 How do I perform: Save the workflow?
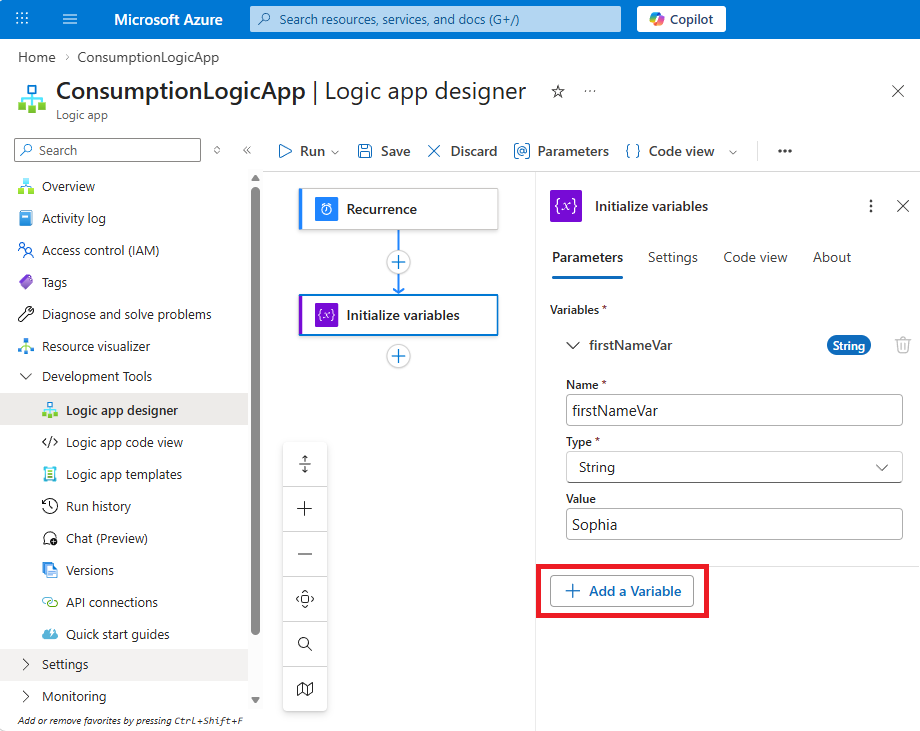(x=384, y=151)
